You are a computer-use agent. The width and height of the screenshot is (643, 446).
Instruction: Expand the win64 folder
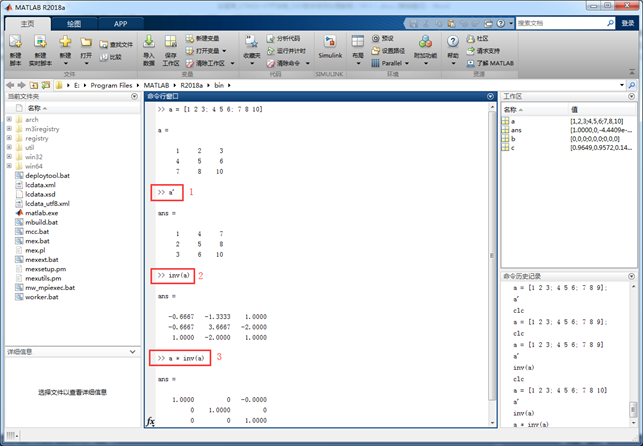tap(9, 166)
